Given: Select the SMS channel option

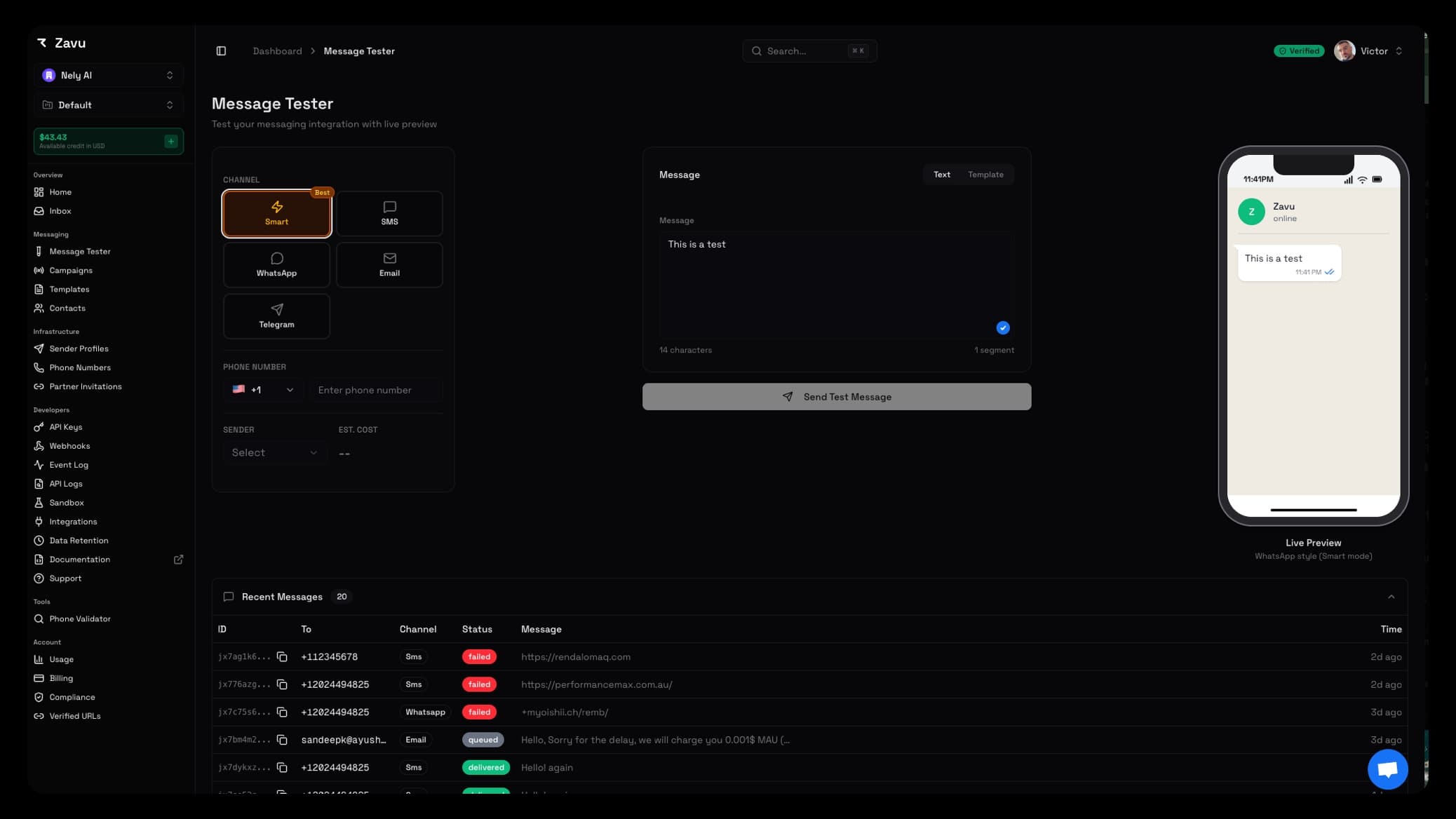Looking at the screenshot, I should [x=389, y=213].
